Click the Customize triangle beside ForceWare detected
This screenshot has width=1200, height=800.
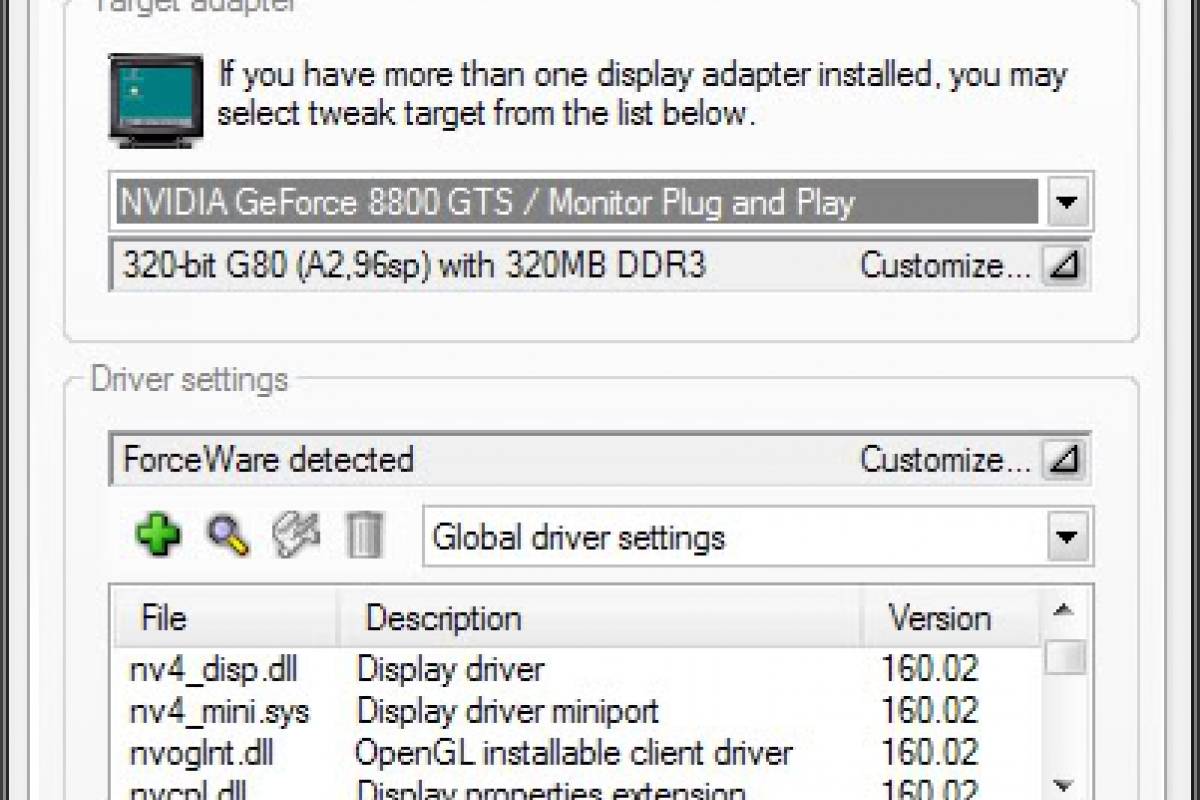click(1062, 460)
